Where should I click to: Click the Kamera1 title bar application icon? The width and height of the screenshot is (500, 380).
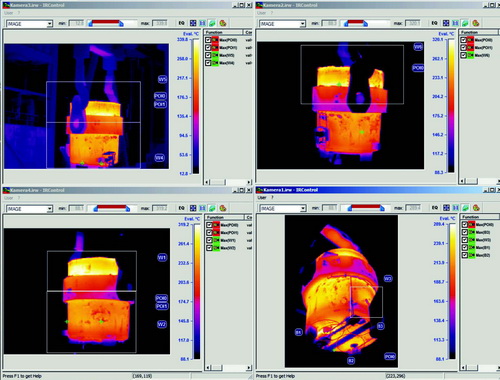point(259,190)
